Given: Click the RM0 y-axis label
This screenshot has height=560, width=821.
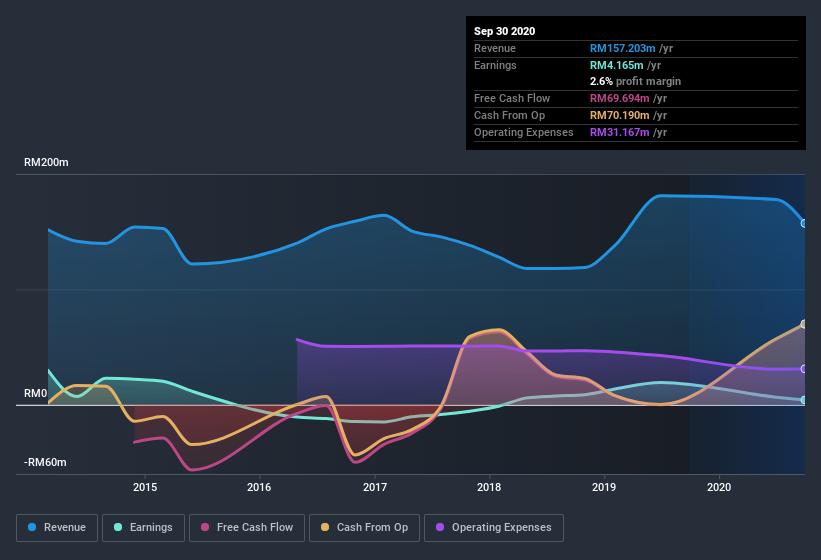Looking at the screenshot, I should point(35,393).
